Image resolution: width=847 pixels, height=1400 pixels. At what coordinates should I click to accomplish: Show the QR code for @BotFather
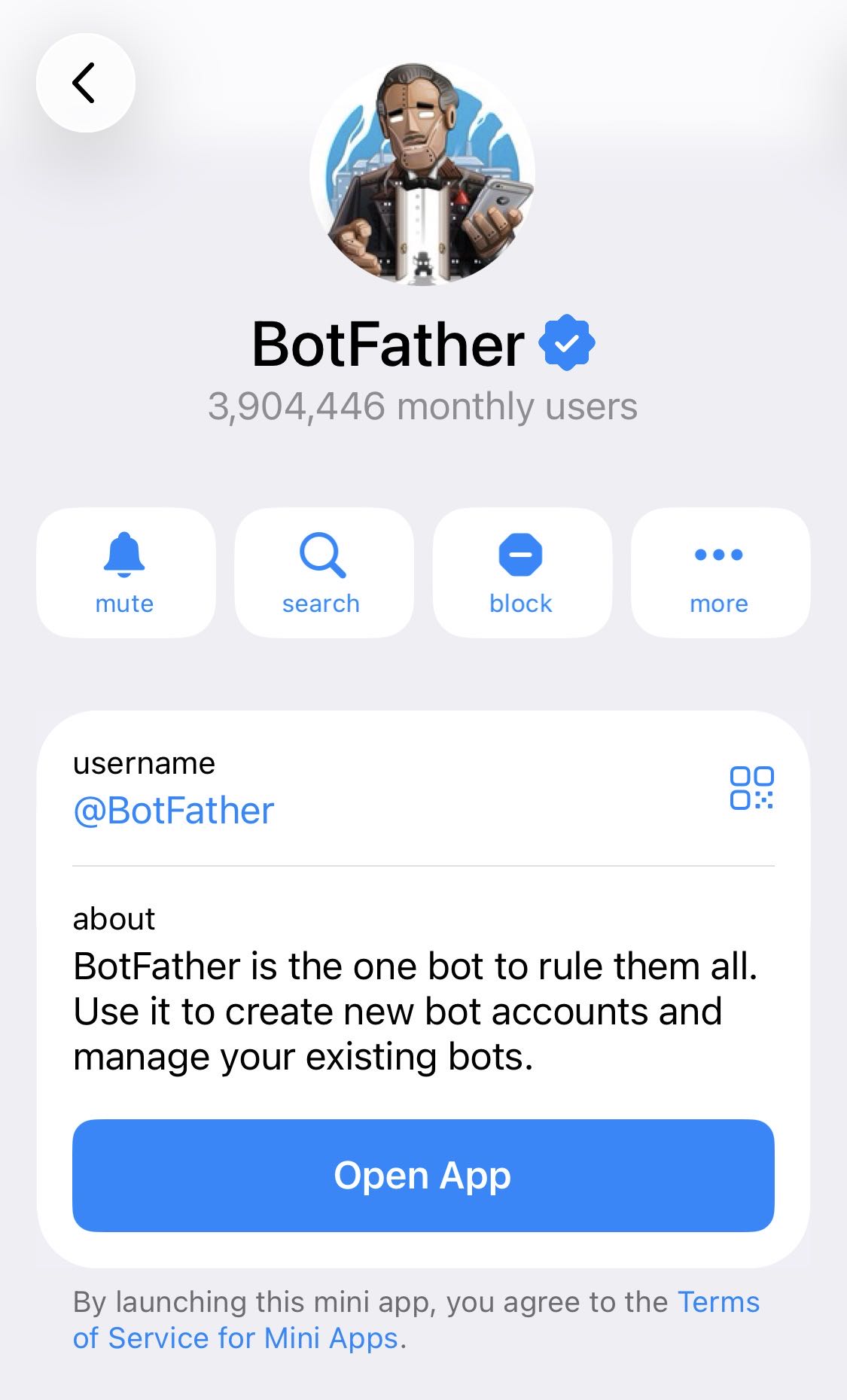click(x=751, y=787)
